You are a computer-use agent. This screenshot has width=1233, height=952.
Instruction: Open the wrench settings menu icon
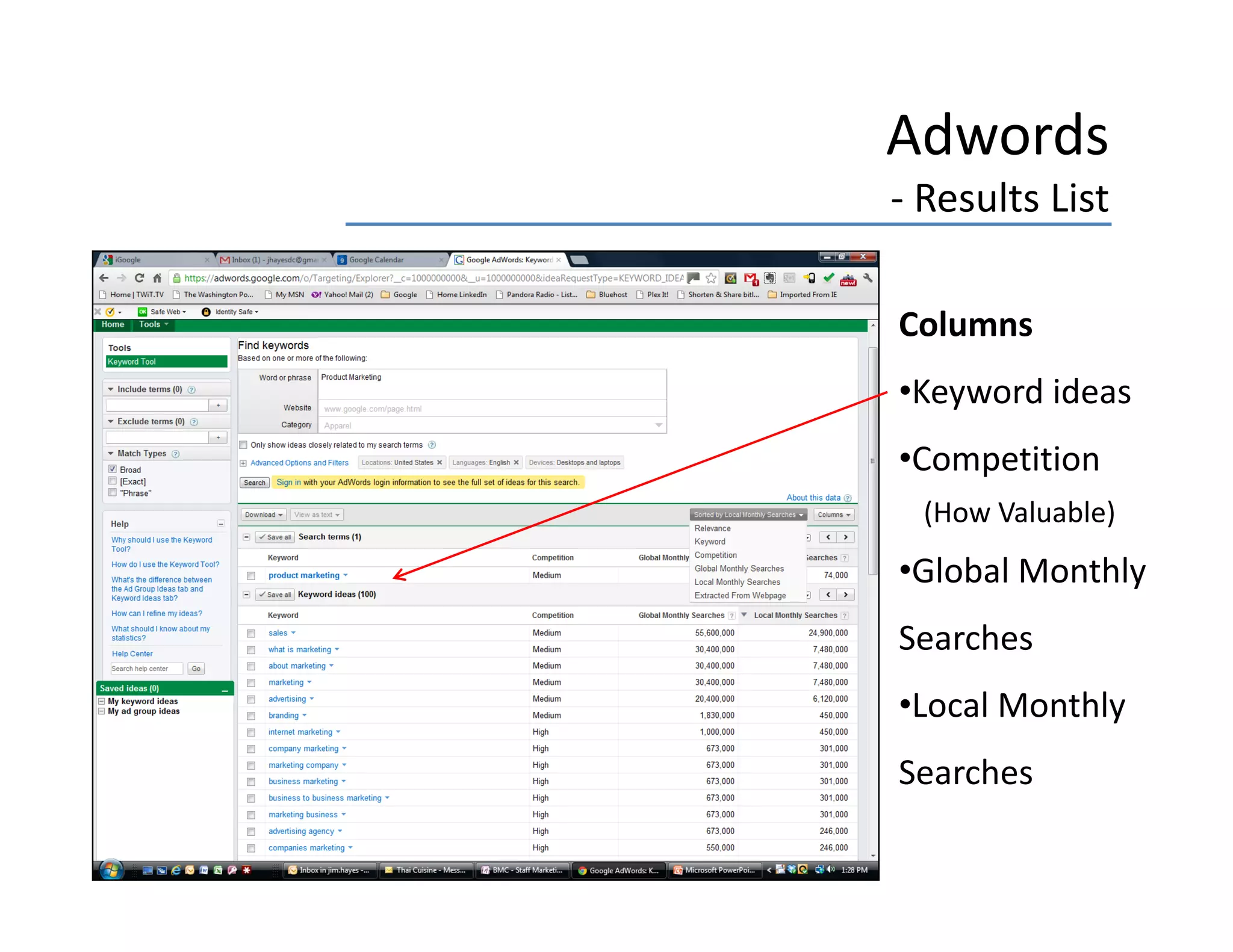coord(868,278)
